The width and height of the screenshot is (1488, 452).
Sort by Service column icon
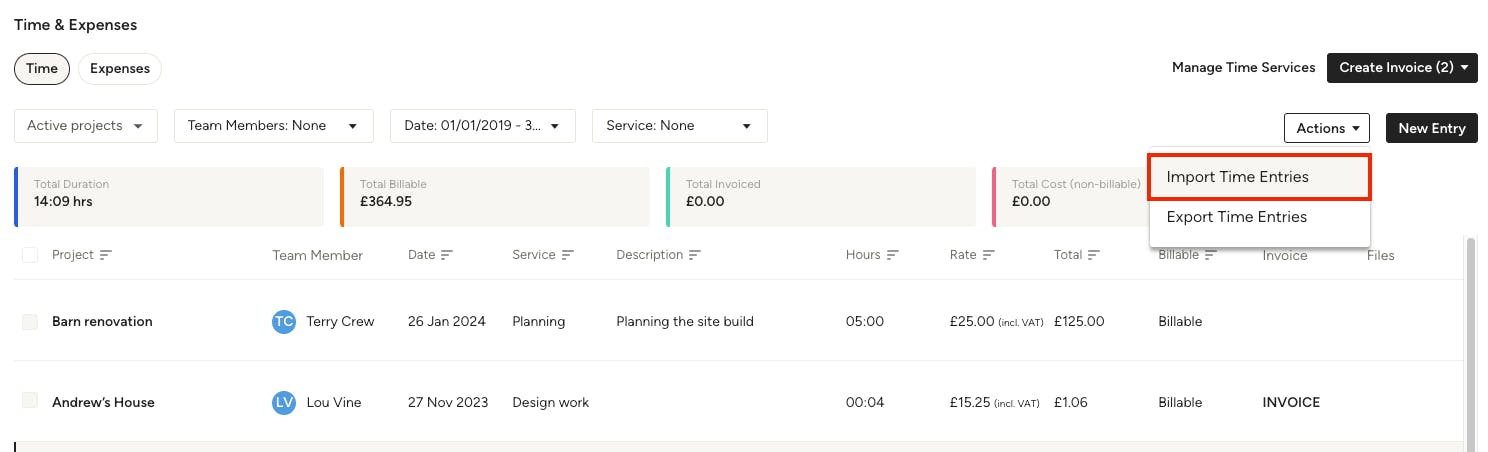pyautogui.click(x=567, y=255)
